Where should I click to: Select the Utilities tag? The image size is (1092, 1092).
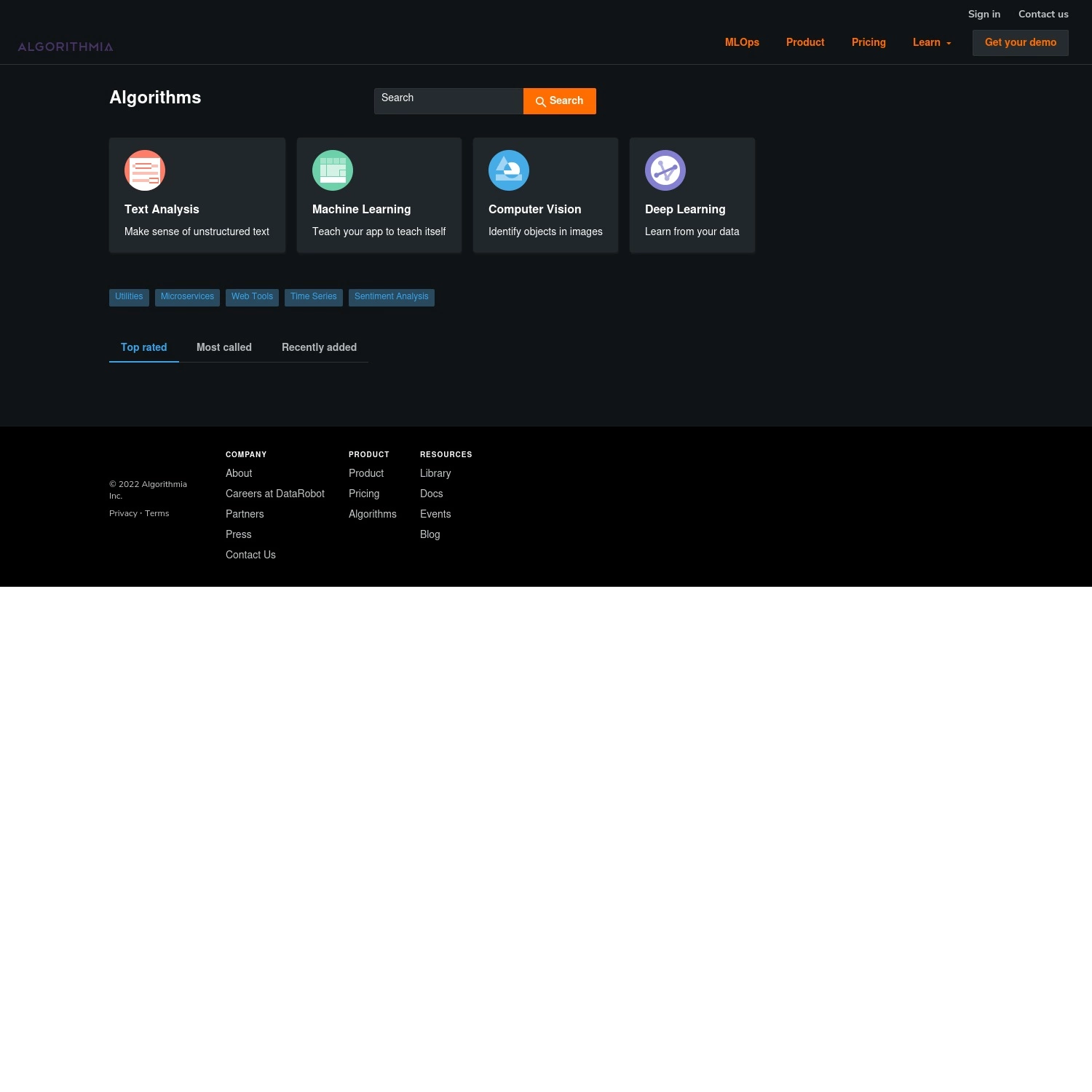pos(129,297)
